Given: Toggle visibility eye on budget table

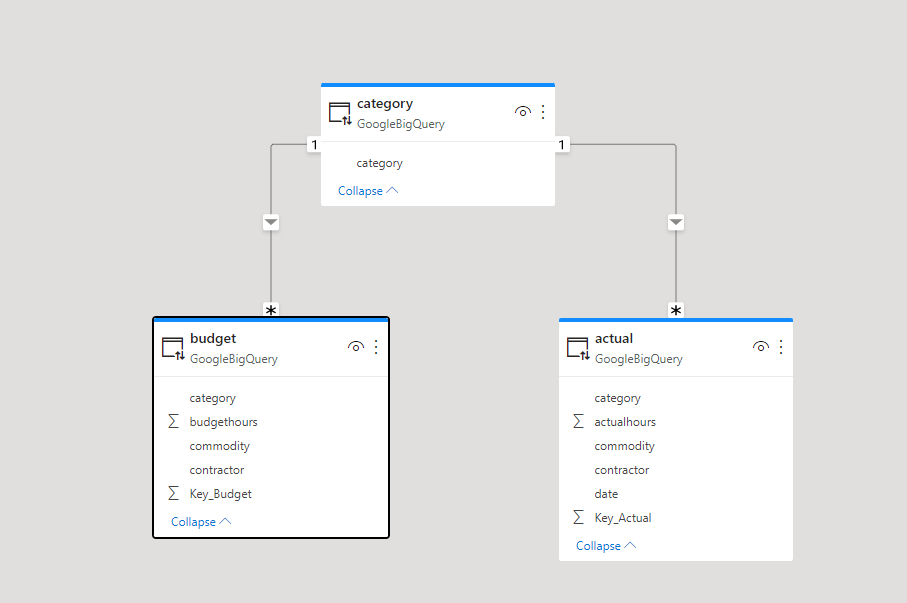Looking at the screenshot, I should coord(355,347).
